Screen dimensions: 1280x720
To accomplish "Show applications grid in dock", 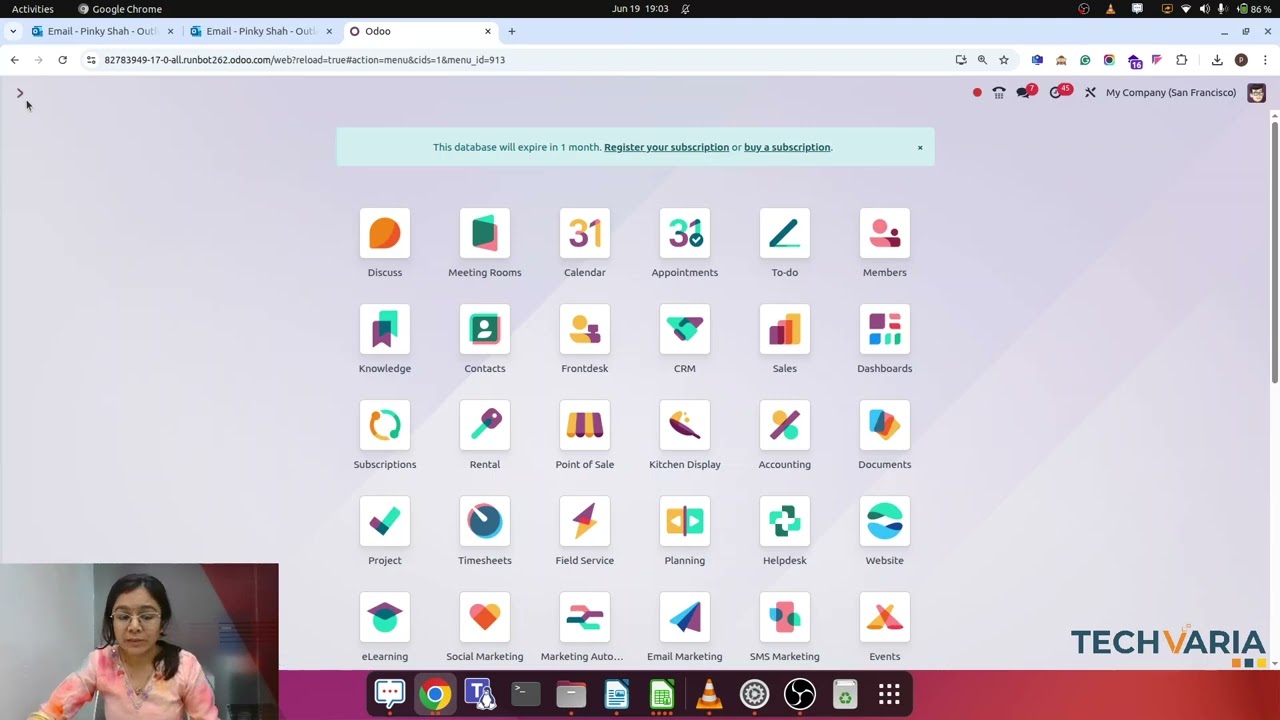I will click(x=889, y=694).
